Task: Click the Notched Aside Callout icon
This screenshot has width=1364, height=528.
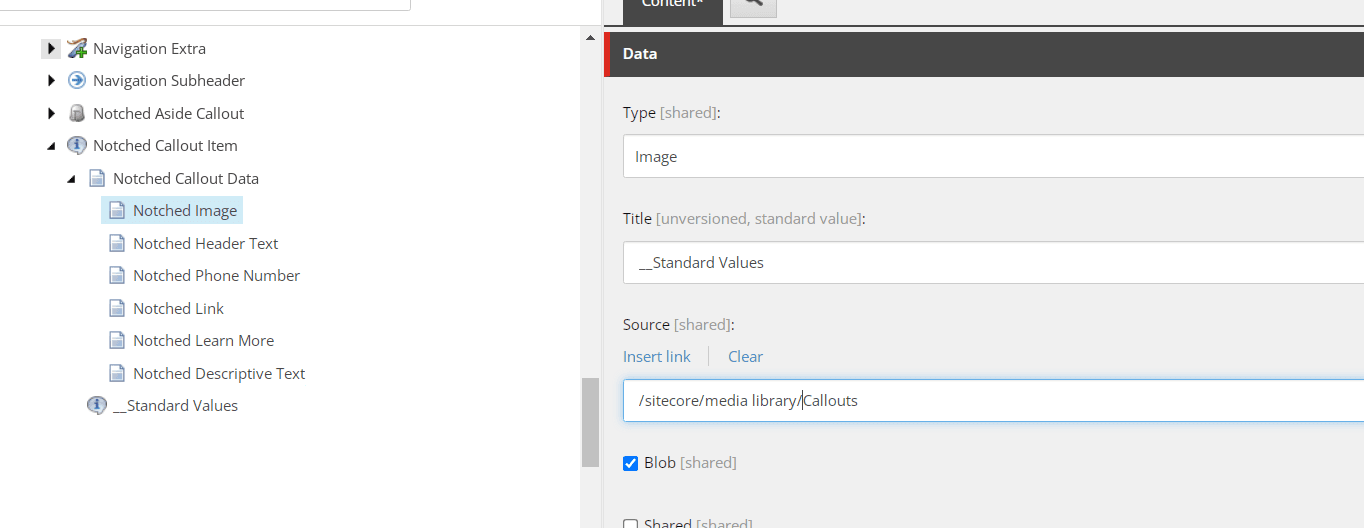Action: point(77,114)
